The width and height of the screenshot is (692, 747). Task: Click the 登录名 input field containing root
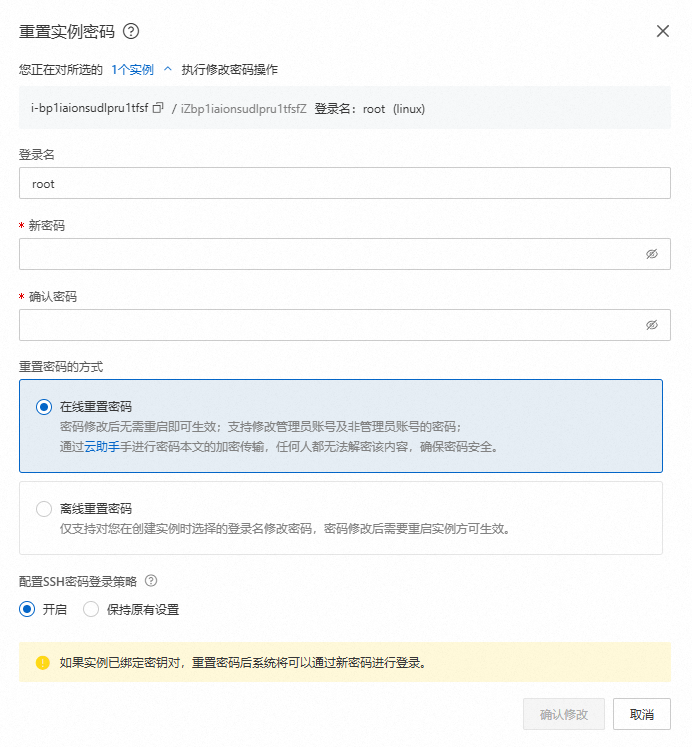[x=344, y=184]
